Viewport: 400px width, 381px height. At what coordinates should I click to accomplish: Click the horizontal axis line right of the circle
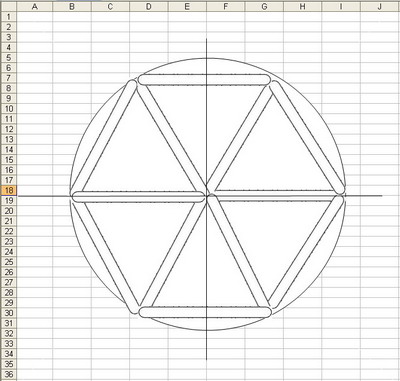364,196
